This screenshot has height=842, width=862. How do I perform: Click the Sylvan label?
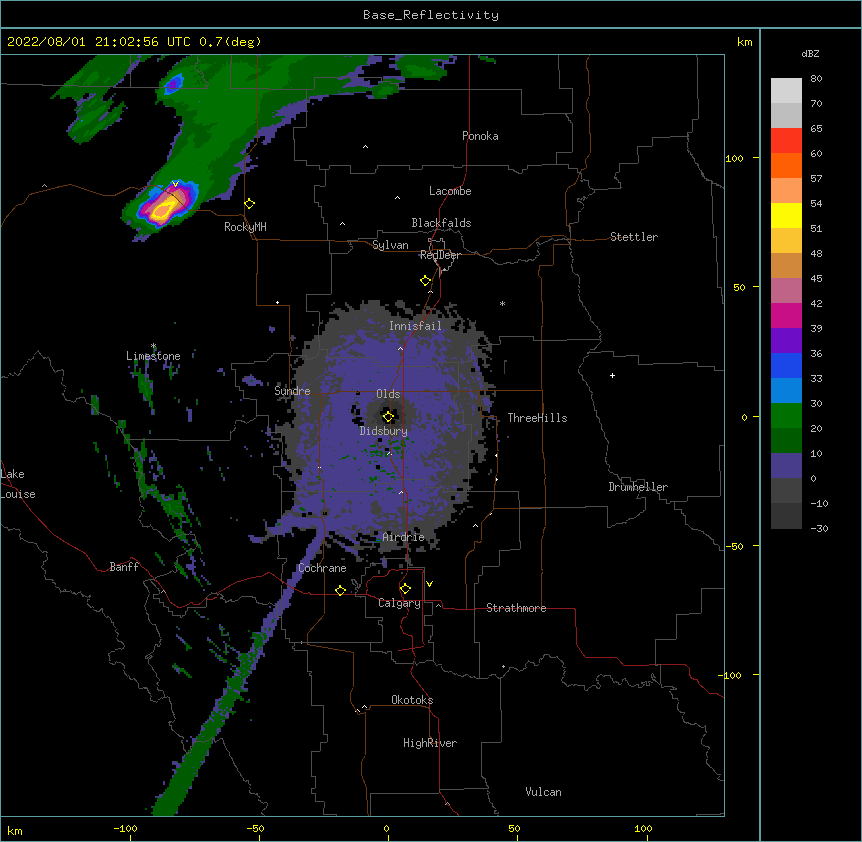(x=390, y=245)
